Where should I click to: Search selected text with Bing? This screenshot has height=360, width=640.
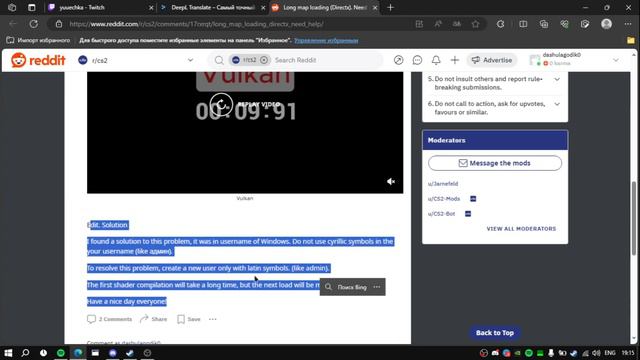[x=346, y=287]
